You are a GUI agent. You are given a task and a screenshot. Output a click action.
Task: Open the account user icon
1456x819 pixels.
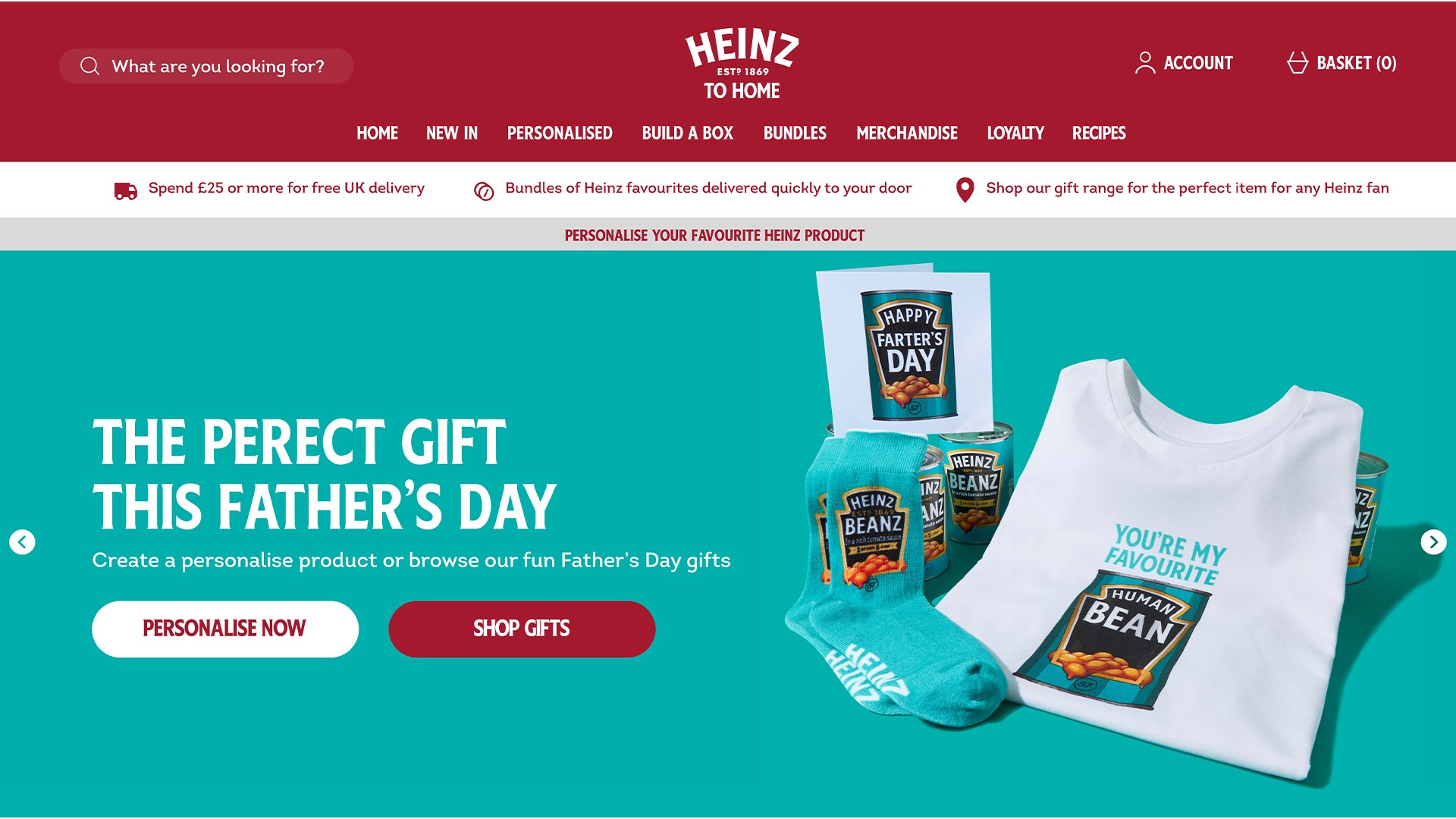click(x=1145, y=63)
